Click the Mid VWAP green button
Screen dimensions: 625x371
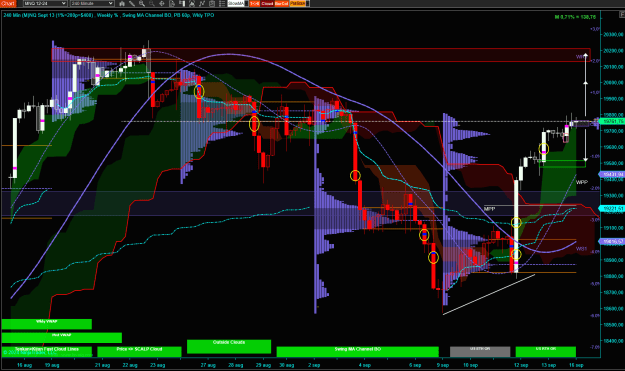pos(61,338)
